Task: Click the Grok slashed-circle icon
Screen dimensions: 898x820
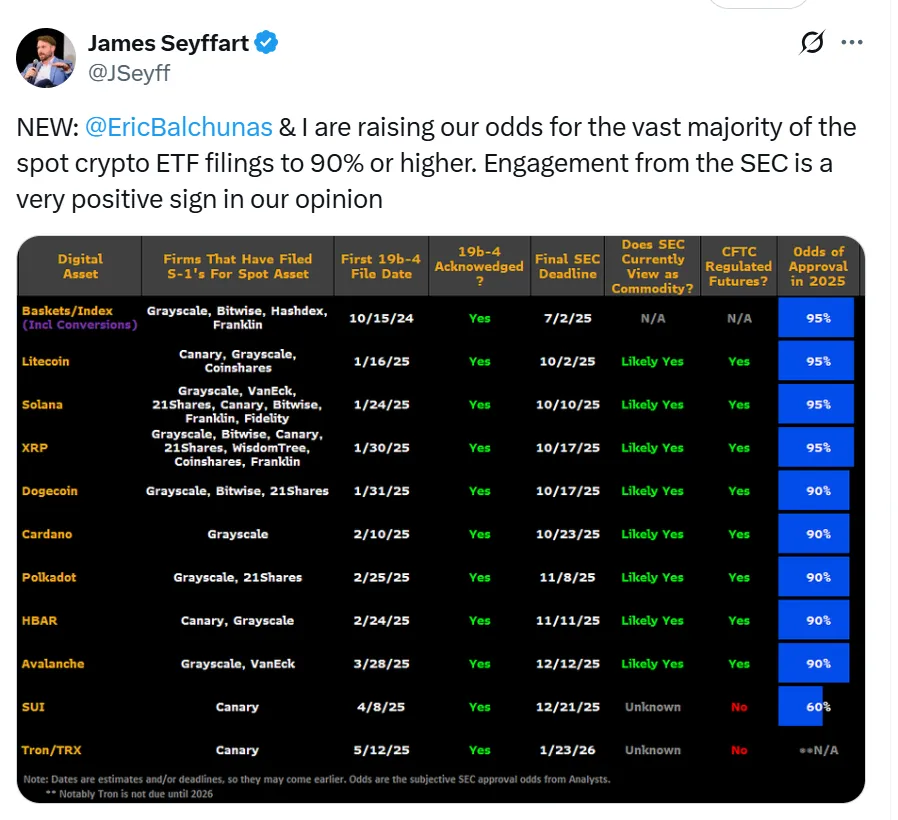Action: pos(812,43)
